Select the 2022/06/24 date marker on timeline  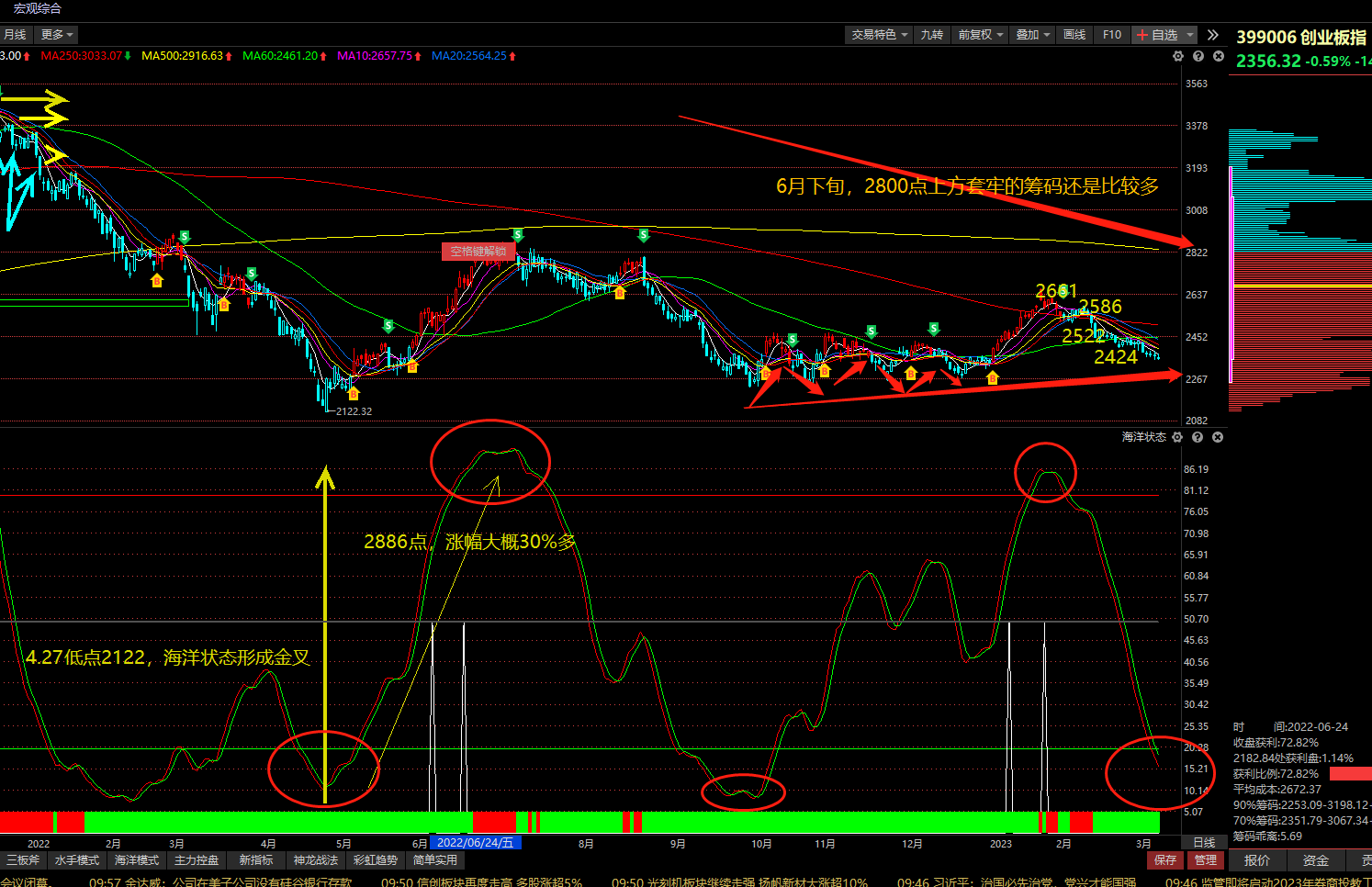tap(476, 843)
